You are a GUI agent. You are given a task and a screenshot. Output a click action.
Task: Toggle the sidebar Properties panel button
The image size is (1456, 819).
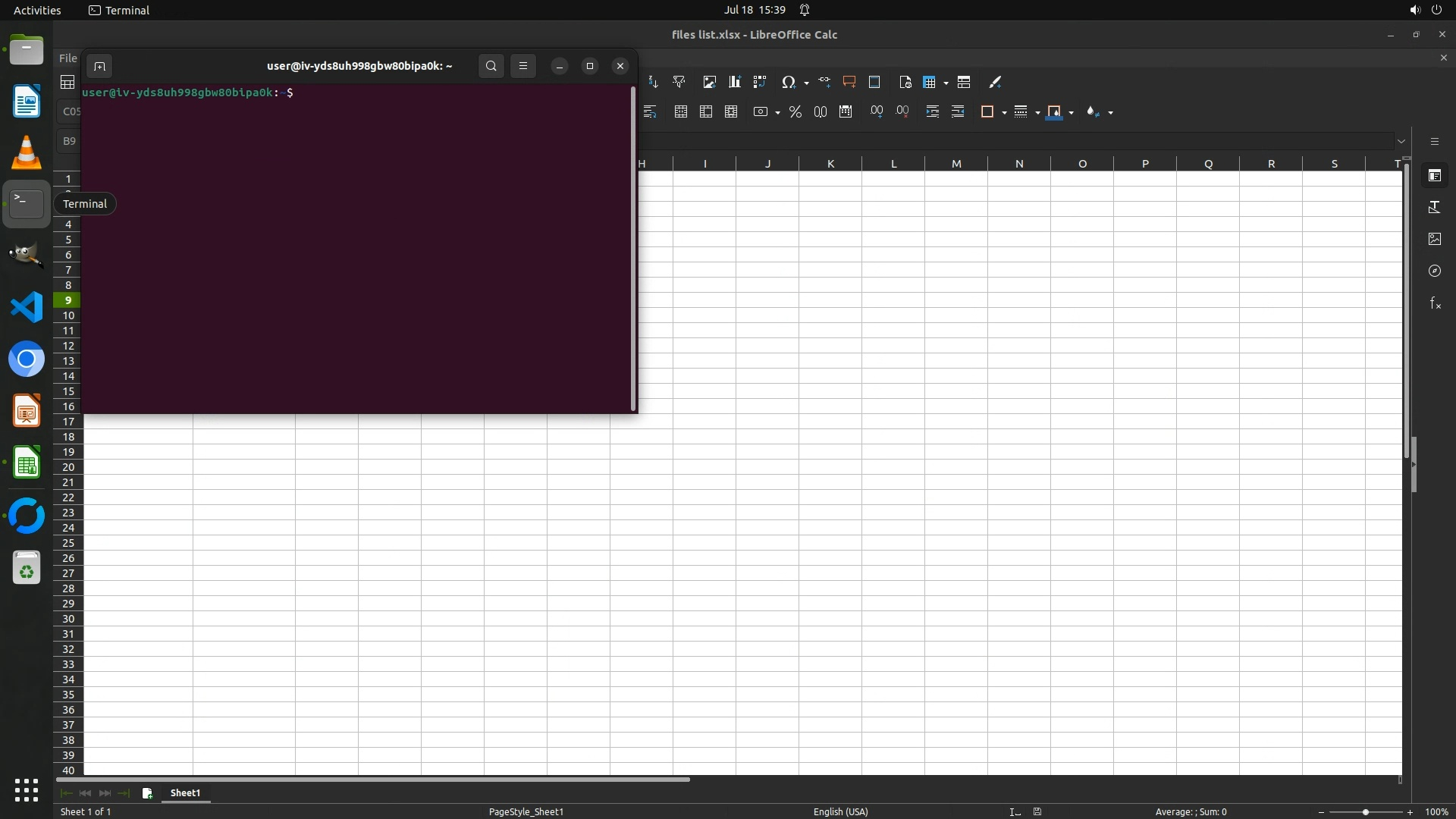(1435, 176)
